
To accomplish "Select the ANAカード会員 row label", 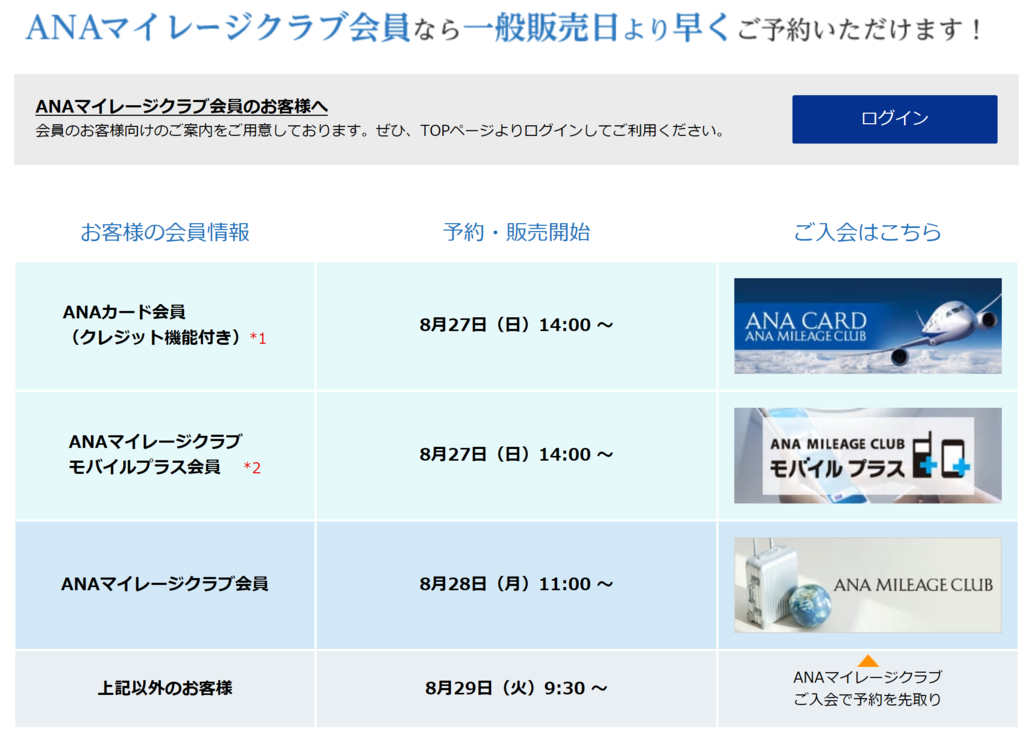I will coord(165,325).
